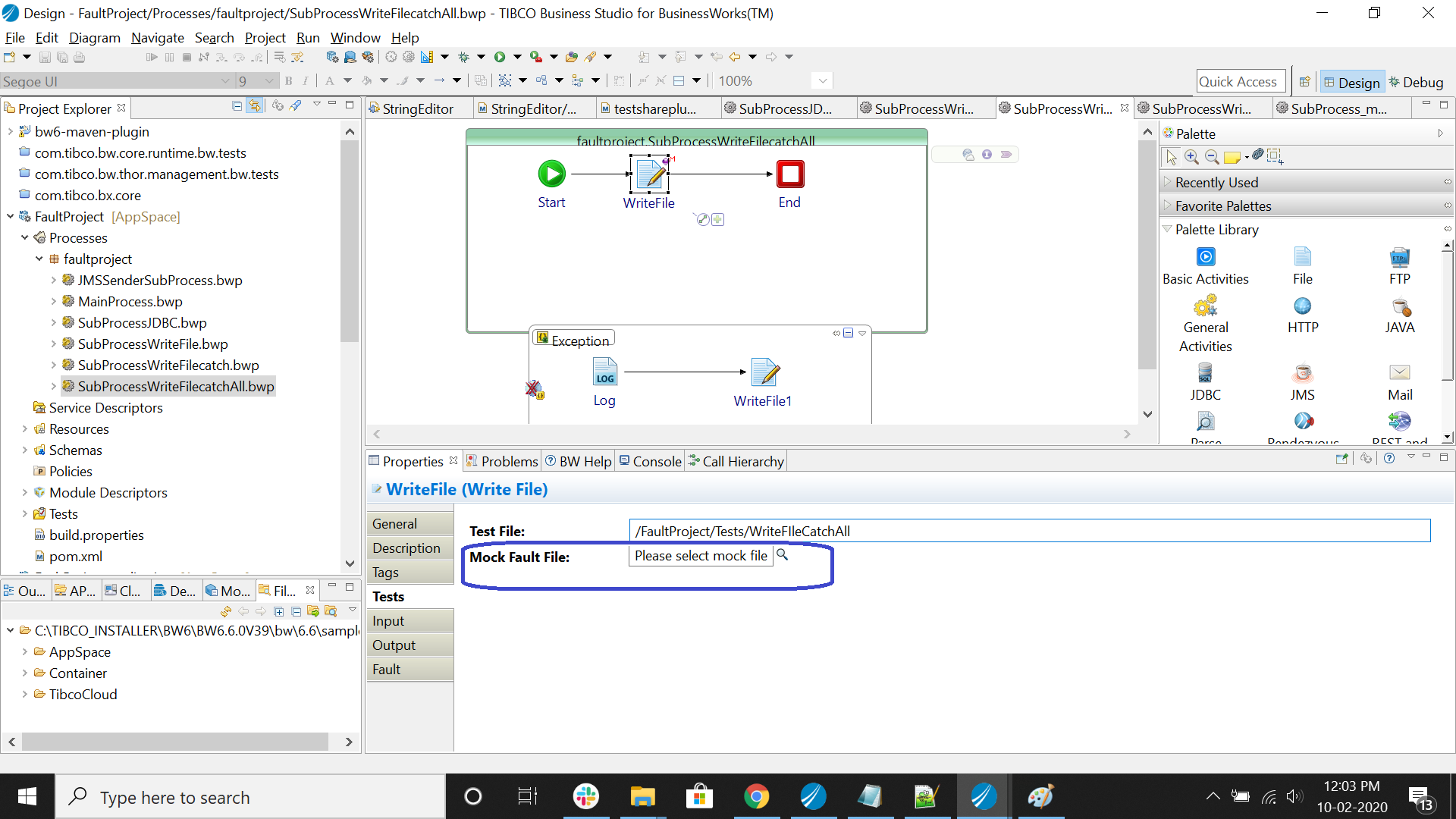Expand the Schemas folder
The image size is (1456, 819).
click(25, 450)
